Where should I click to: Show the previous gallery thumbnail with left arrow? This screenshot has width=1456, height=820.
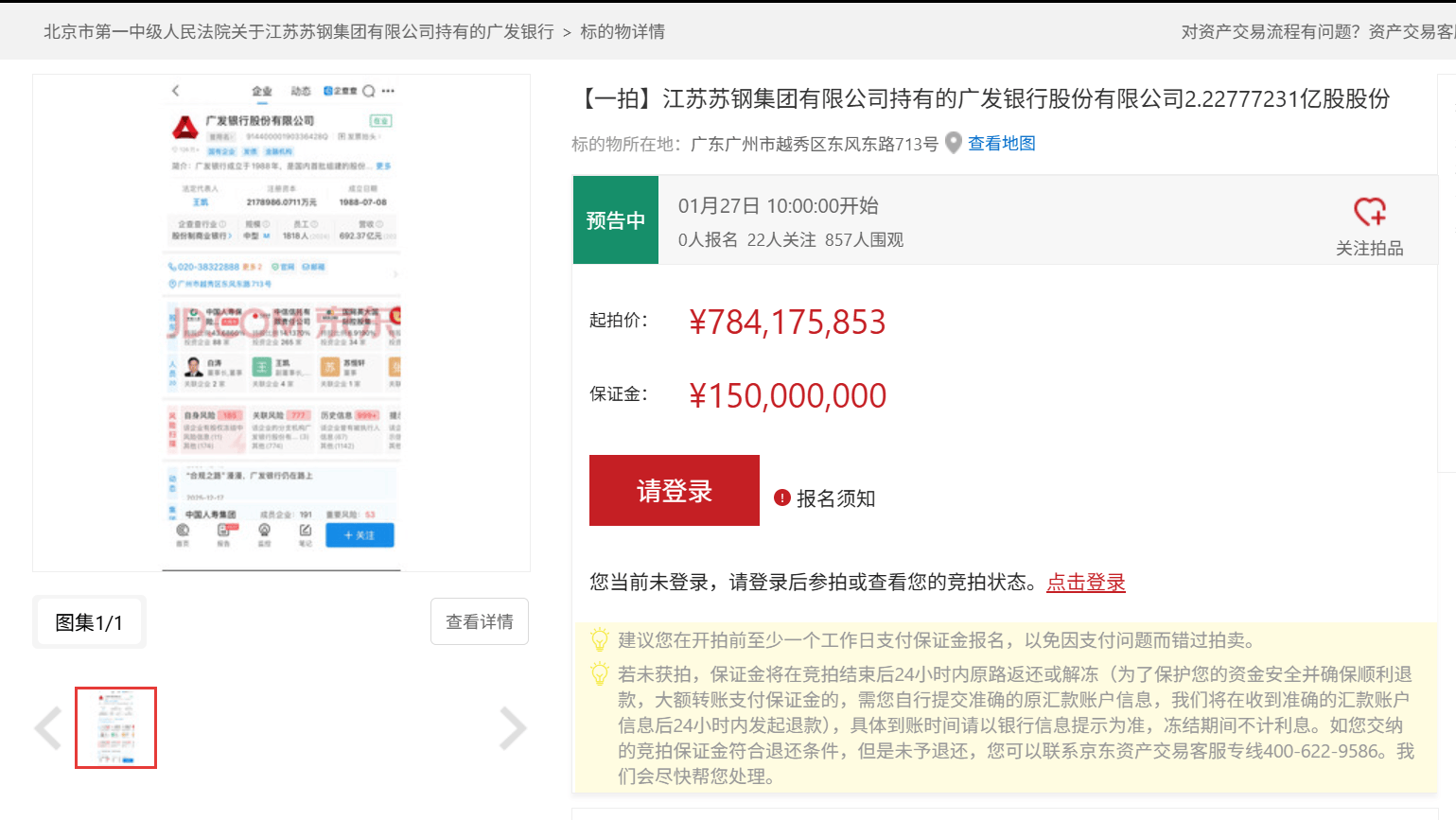(48, 727)
